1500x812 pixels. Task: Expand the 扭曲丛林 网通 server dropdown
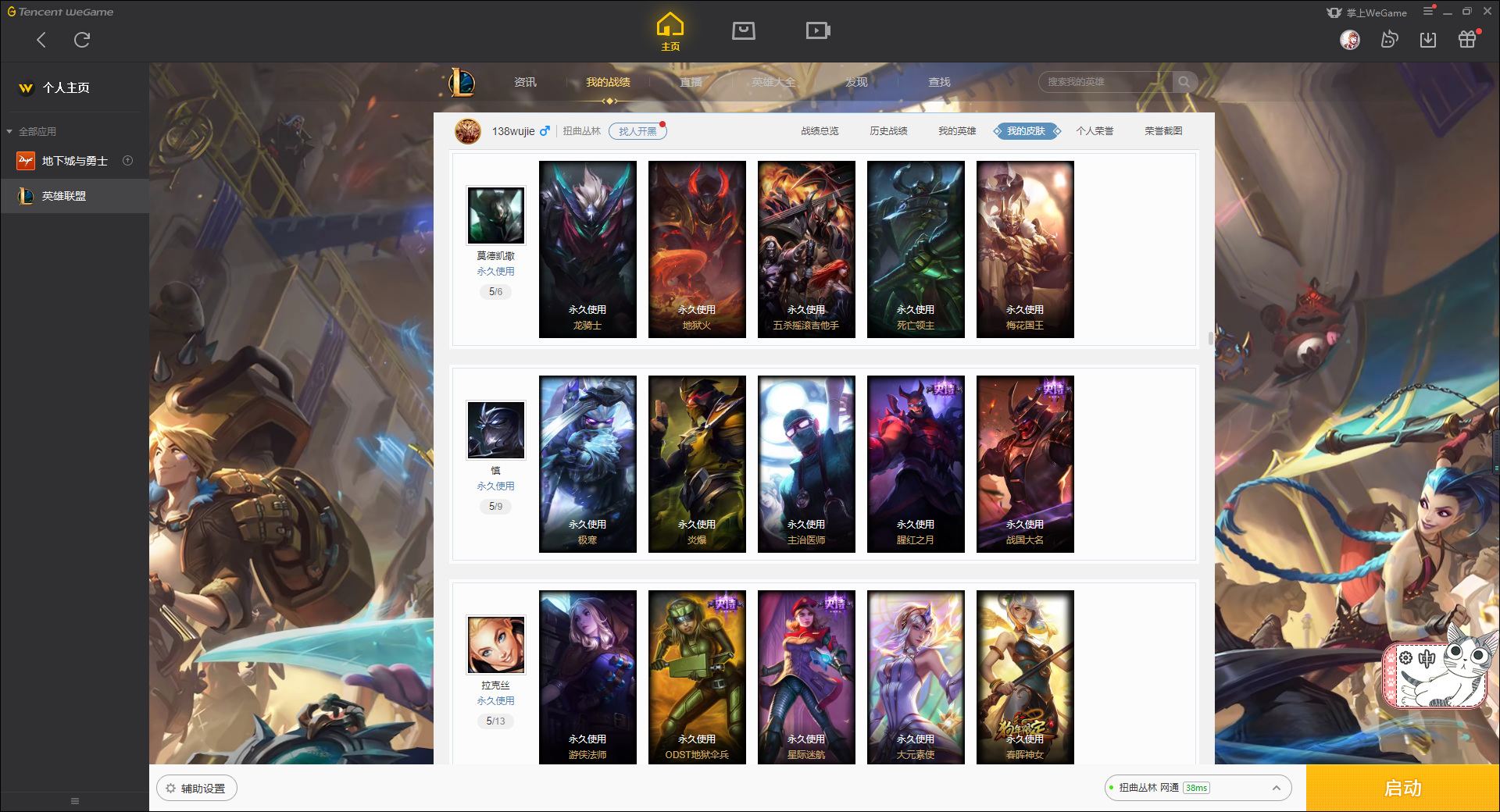pyautogui.click(x=1198, y=788)
